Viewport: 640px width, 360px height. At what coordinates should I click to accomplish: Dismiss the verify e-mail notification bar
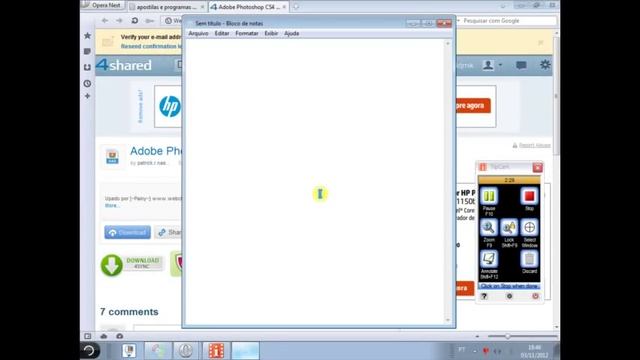[540, 42]
